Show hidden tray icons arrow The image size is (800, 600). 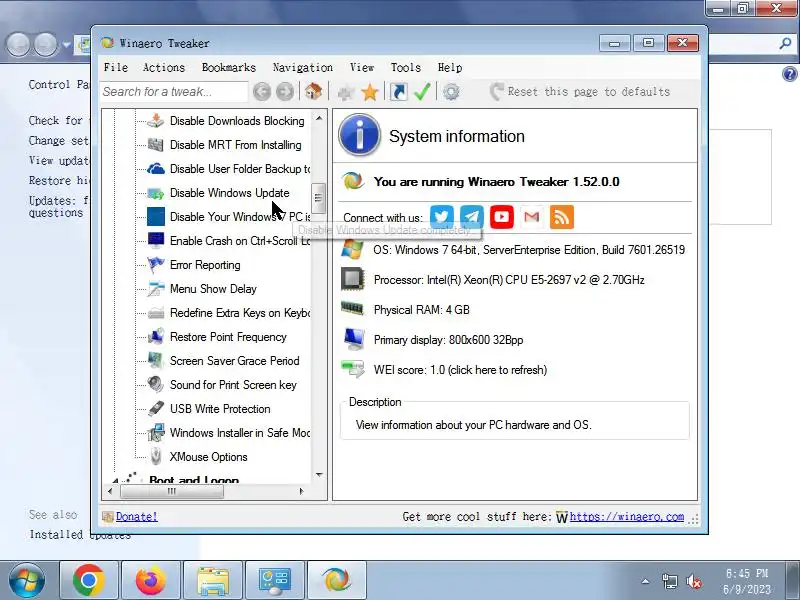(x=645, y=581)
